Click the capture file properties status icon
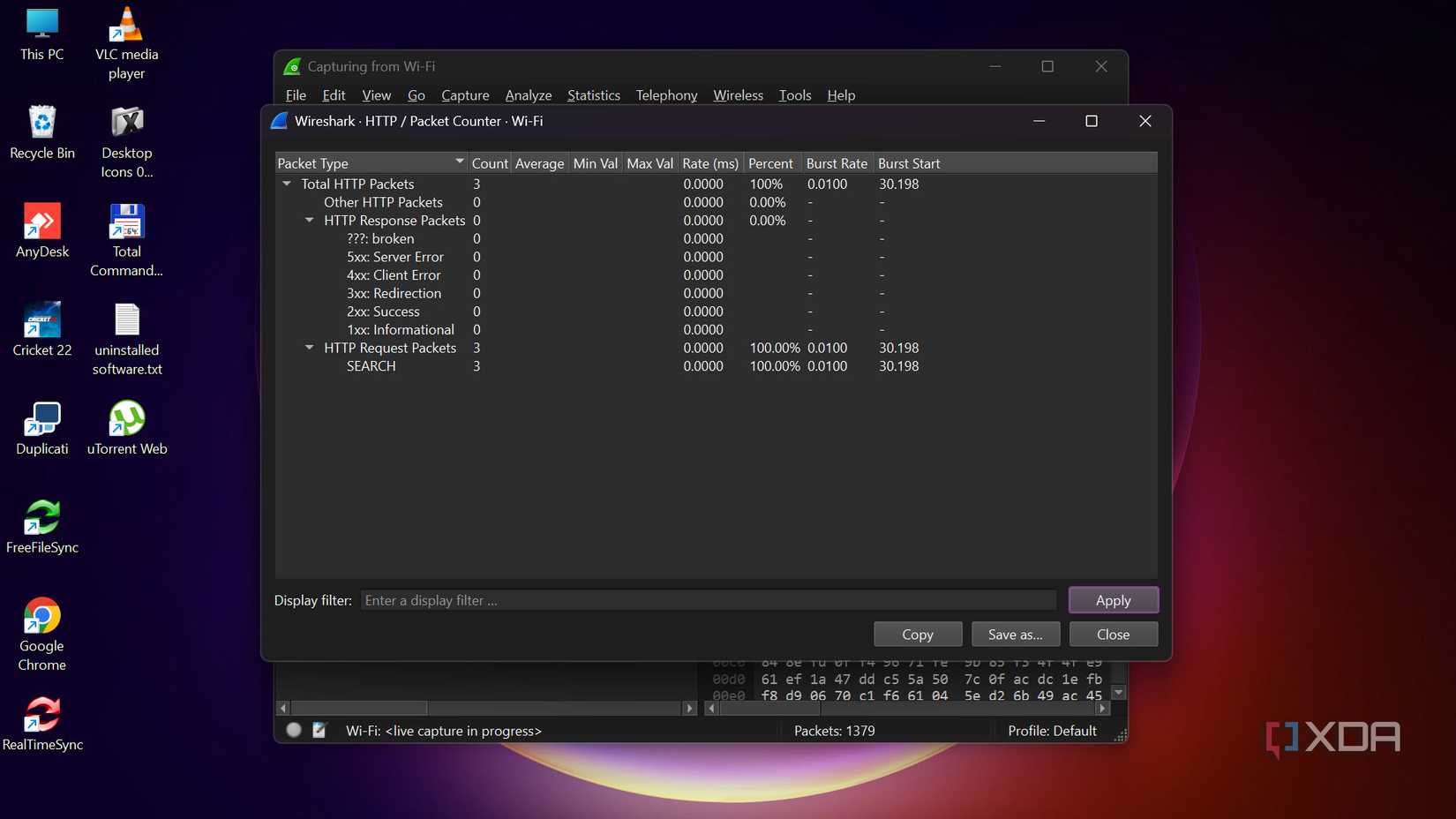Viewport: 1456px width, 819px height. pos(294,730)
